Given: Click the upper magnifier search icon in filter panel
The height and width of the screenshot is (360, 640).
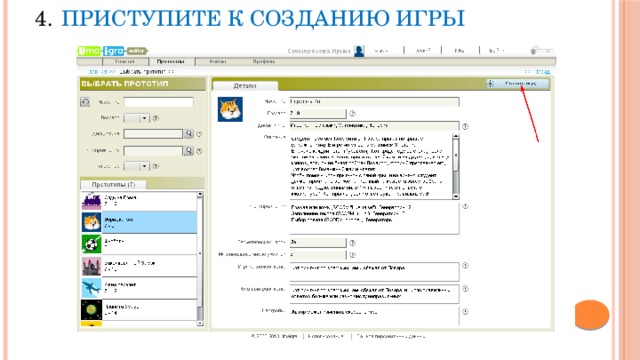Looking at the screenshot, I should 189,134.
